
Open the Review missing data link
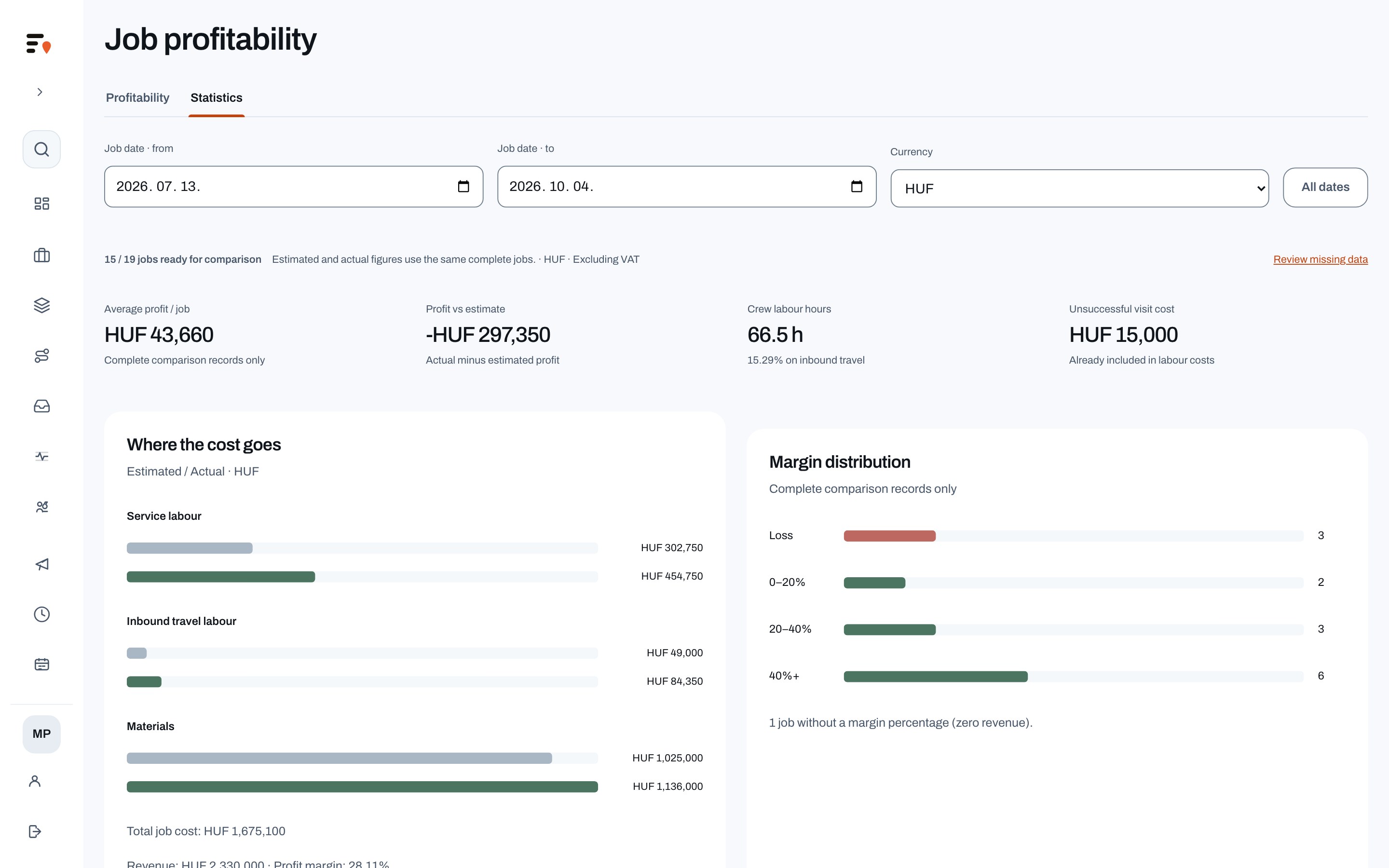point(1320,259)
